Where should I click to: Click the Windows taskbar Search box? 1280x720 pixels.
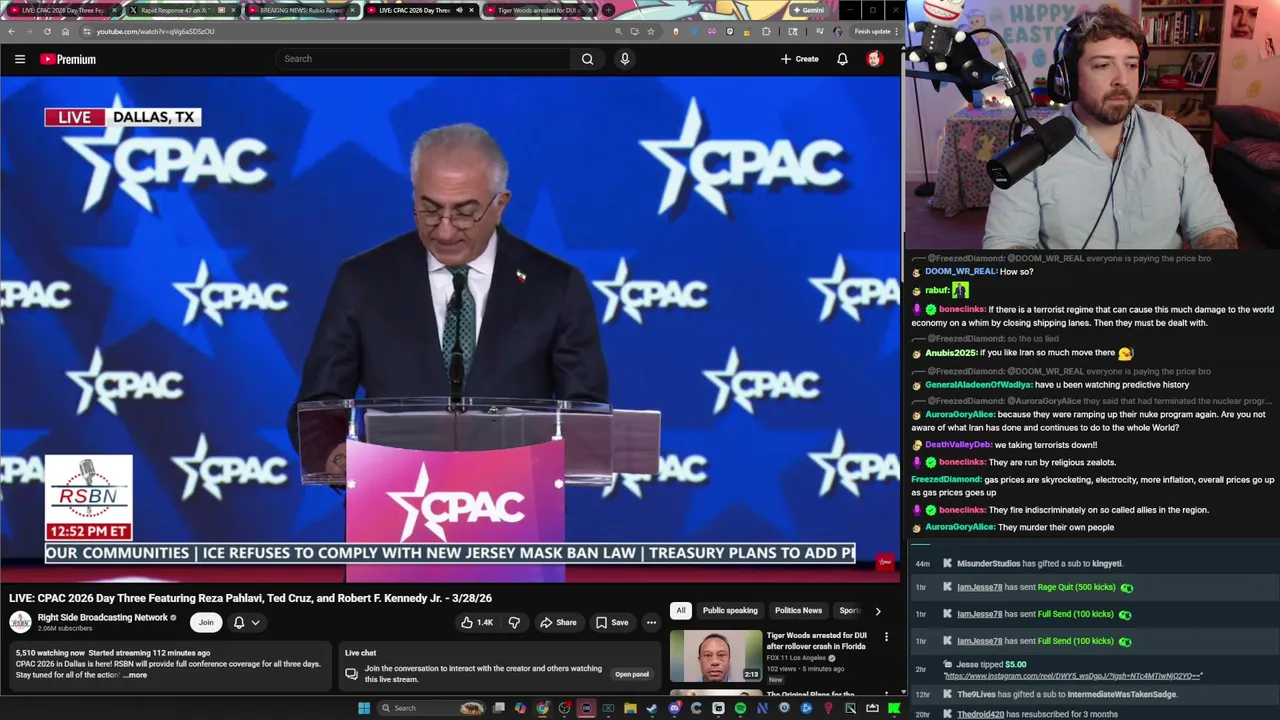tap(432, 708)
